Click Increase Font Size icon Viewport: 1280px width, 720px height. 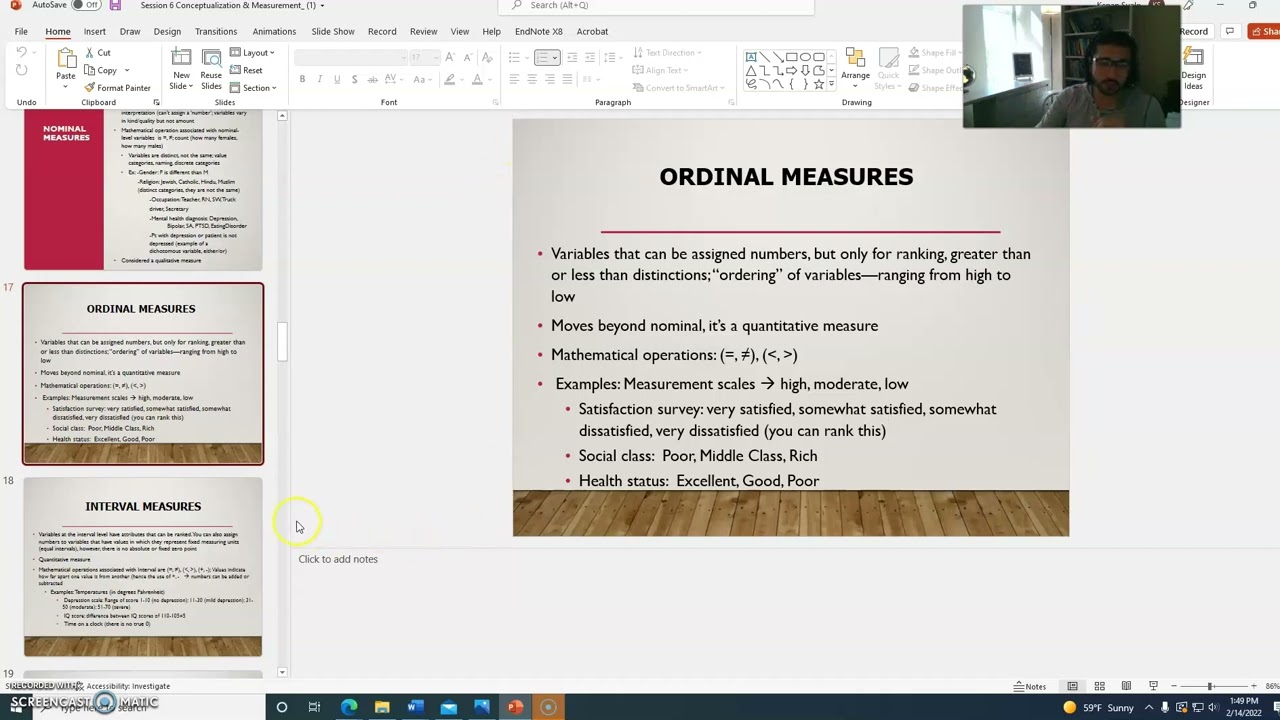point(450,57)
